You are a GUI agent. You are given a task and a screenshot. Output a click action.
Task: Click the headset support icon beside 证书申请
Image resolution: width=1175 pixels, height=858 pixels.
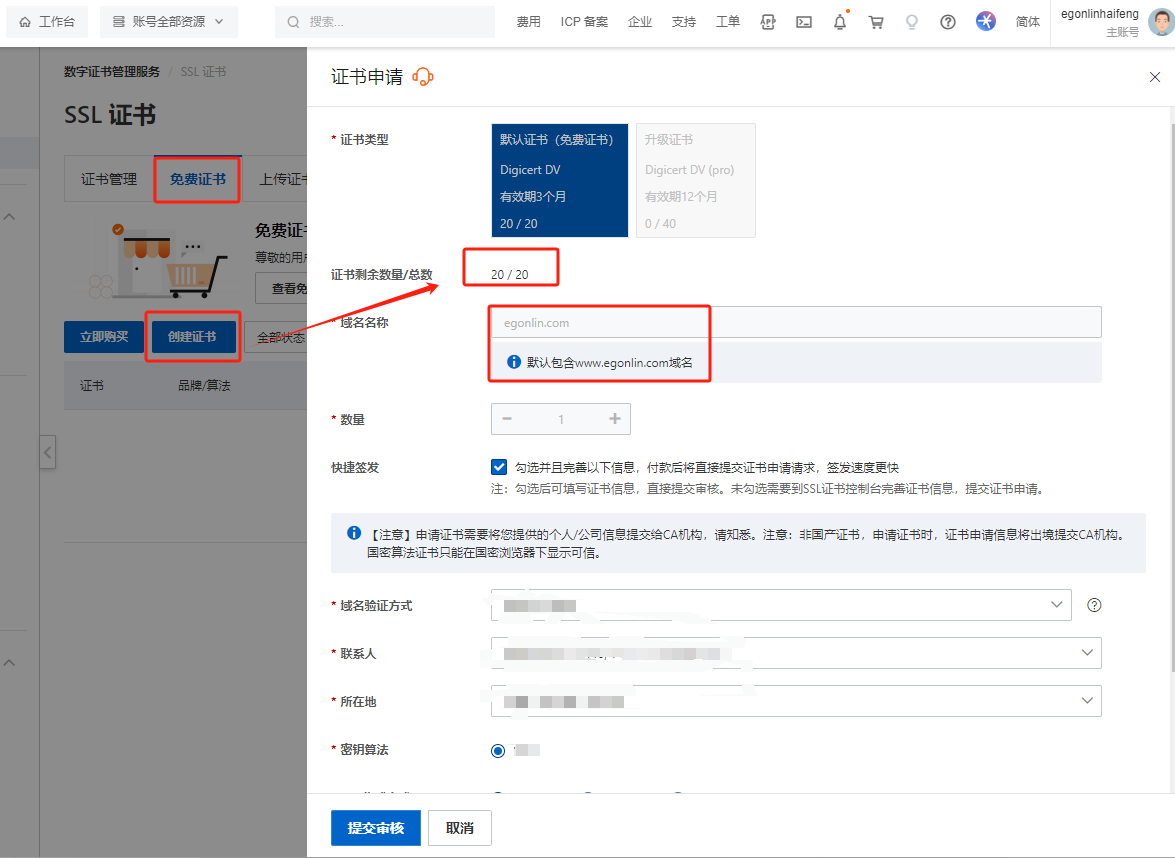click(423, 77)
